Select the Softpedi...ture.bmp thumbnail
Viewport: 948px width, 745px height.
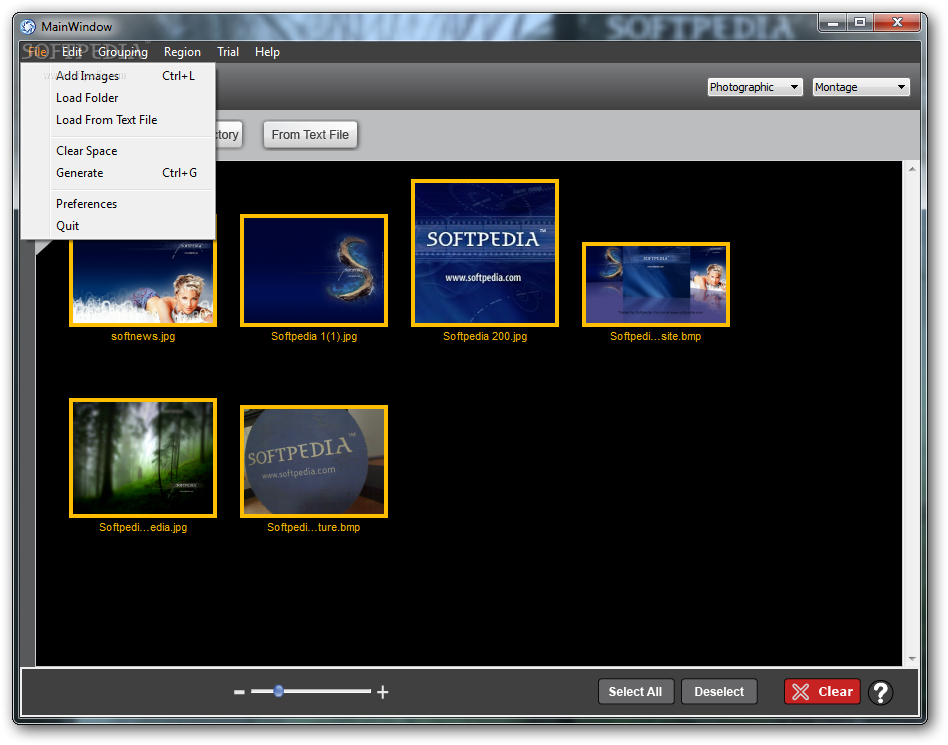click(x=314, y=461)
